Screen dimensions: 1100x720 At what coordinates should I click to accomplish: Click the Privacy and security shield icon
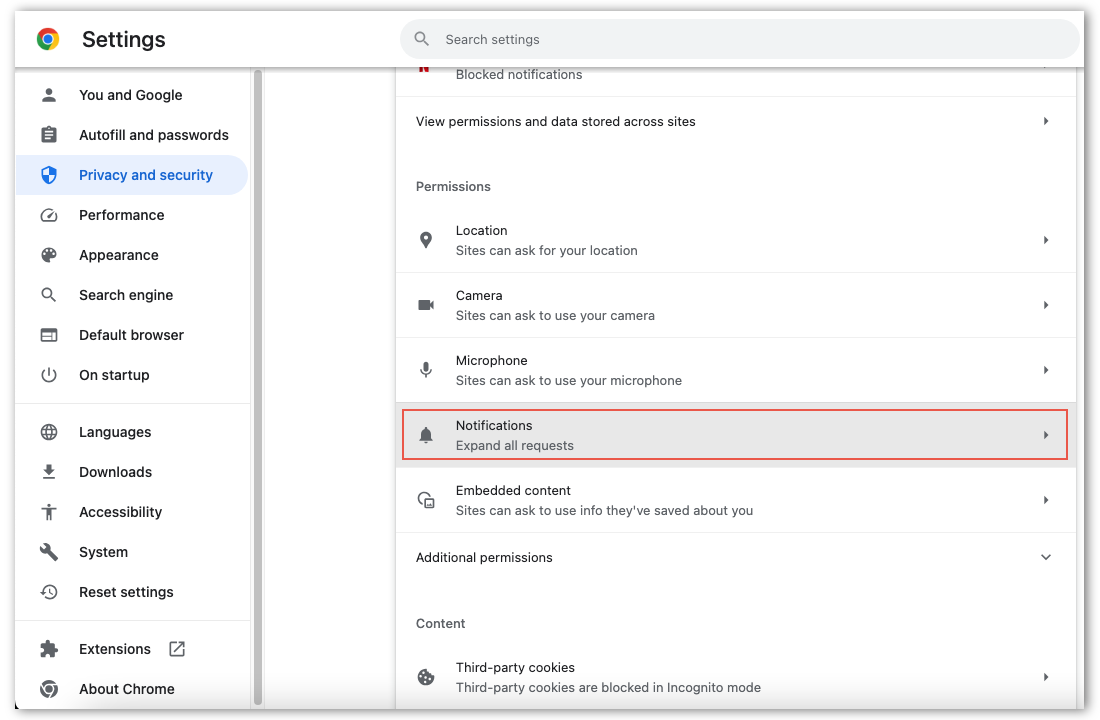[x=48, y=174]
